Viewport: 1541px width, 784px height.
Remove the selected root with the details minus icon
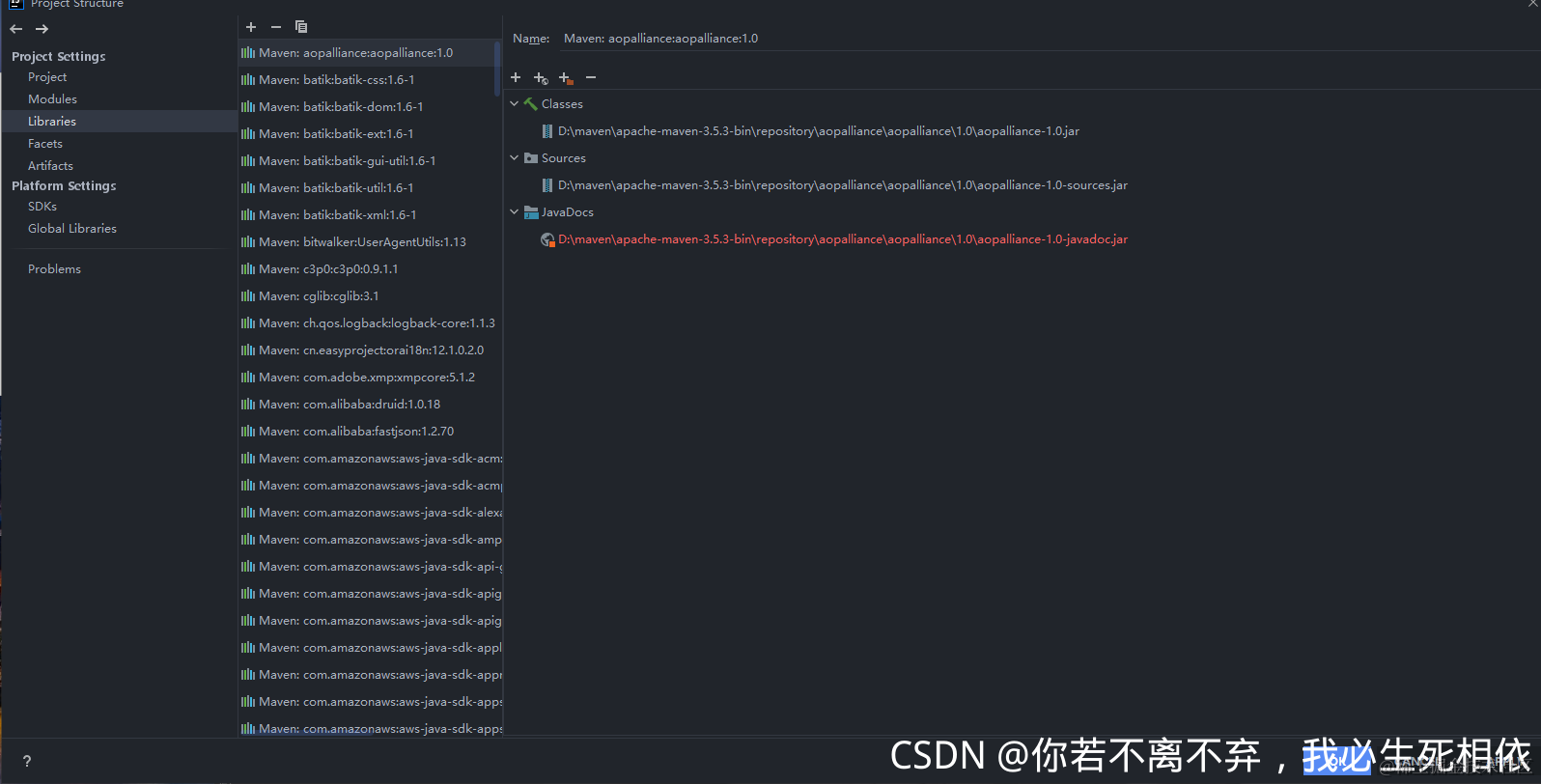[591, 77]
